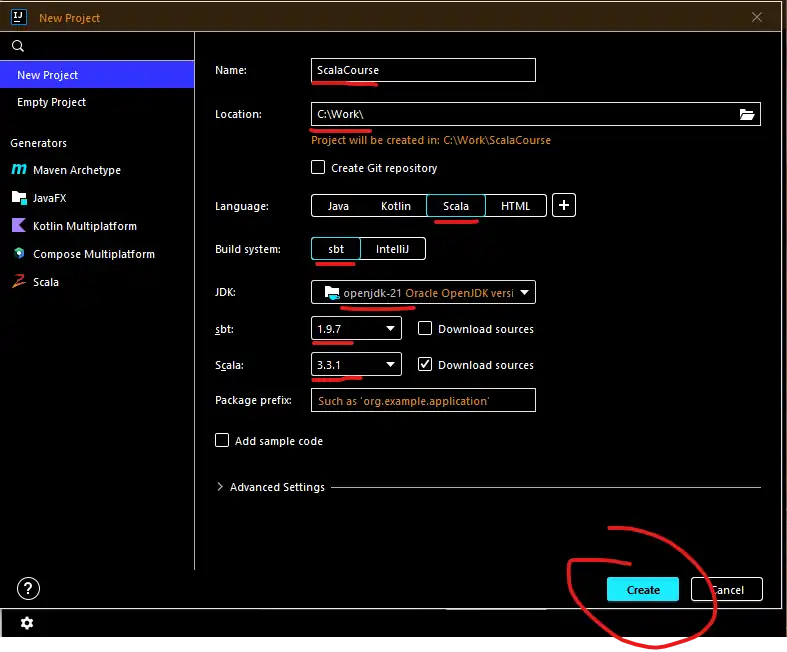Browse for location using folder icon
The width and height of the screenshot is (787, 652).
[x=746, y=115]
